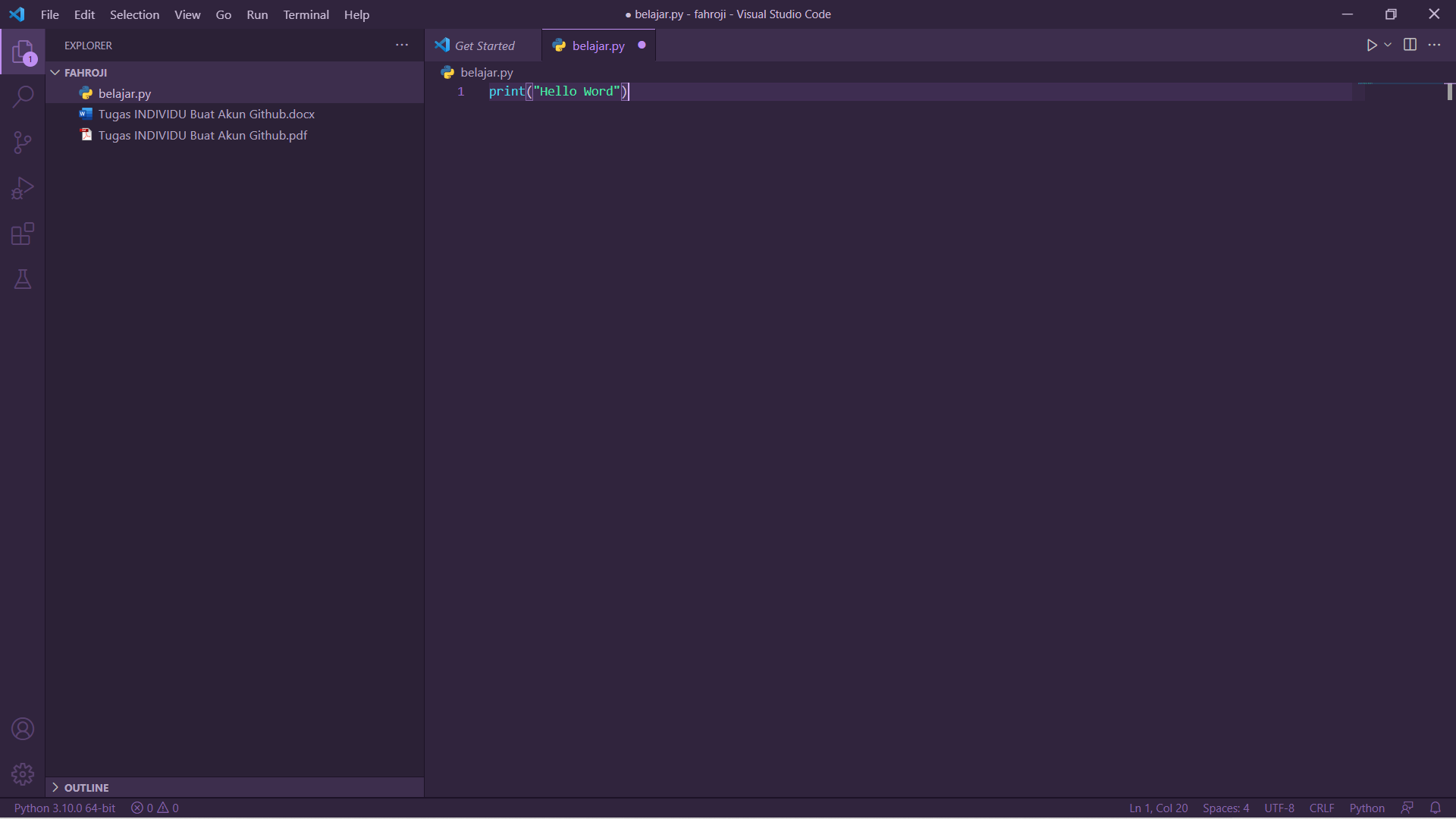Screen dimensions: 1456x819
Task: Split the editor to the right
Action: 1410,45
